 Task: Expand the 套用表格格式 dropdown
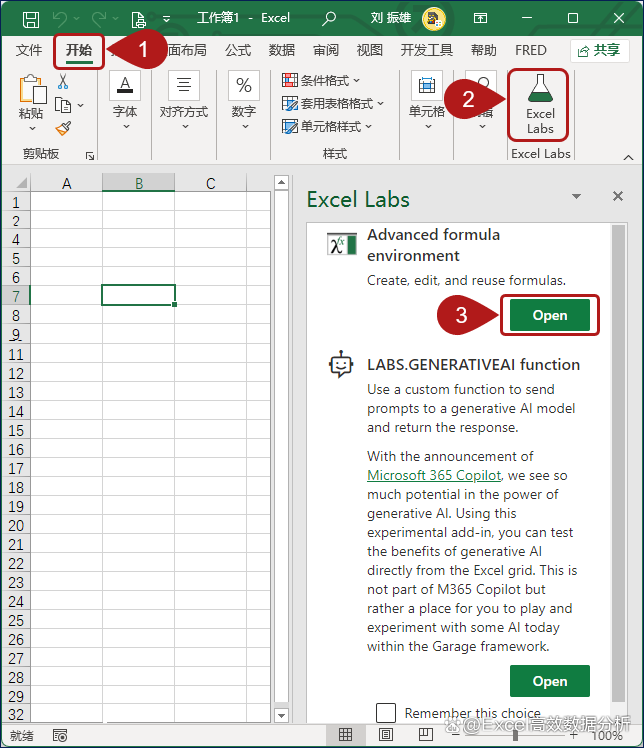coord(328,103)
